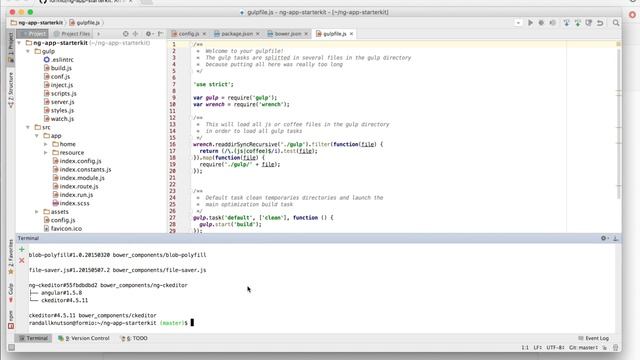Click LF line separator in status bar
Screen dimensions: 640x360
pos(538,348)
